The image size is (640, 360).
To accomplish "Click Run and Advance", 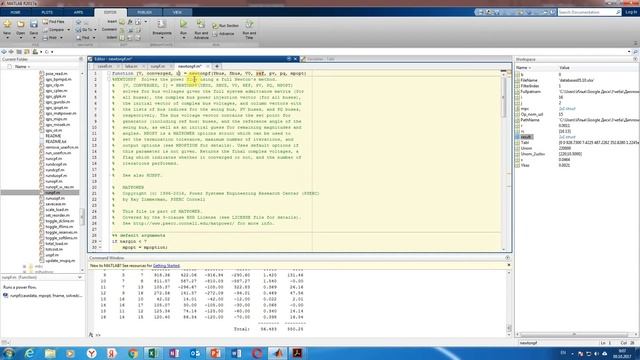I will (x=201, y=29).
